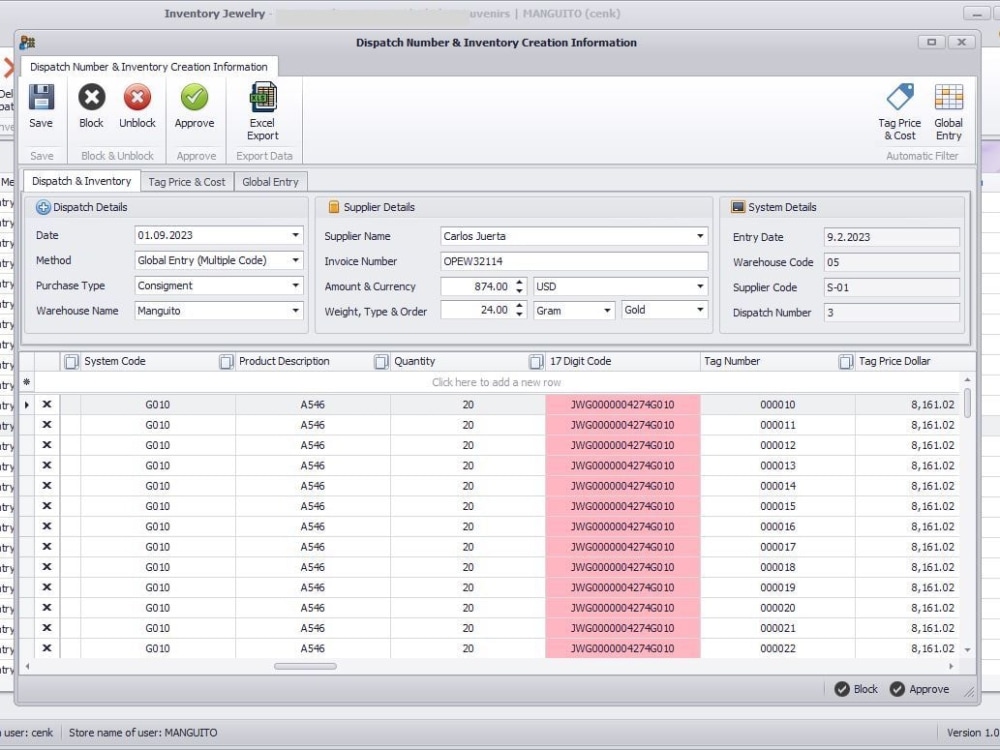Viewport: 1000px width, 750px height.
Task: Increase the Weight value using its up stepper
Action: [518, 306]
